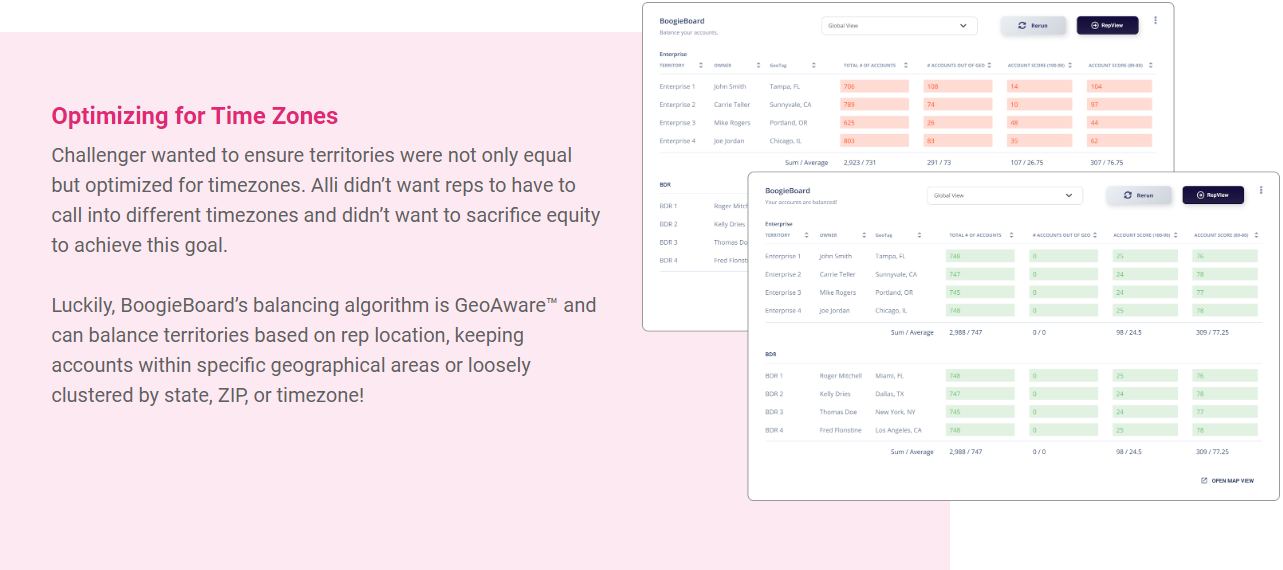Sort # Accounts Out of Geo in the red panel
The image size is (1283, 570).
(x=988, y=65)
